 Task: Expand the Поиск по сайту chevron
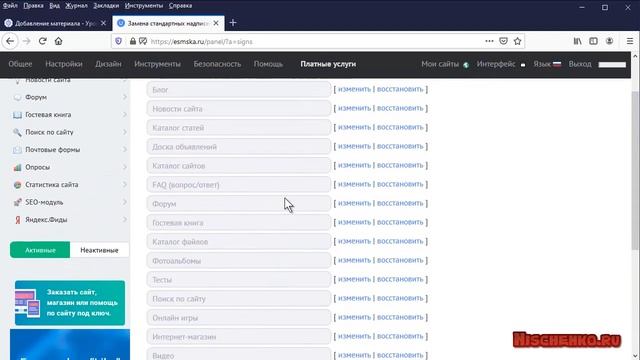[124, 132]
